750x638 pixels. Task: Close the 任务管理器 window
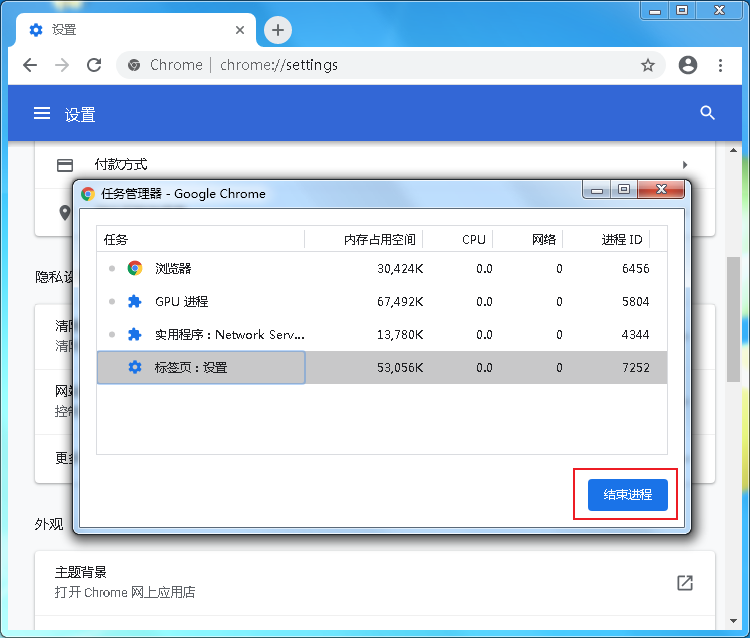click(661, 189)
